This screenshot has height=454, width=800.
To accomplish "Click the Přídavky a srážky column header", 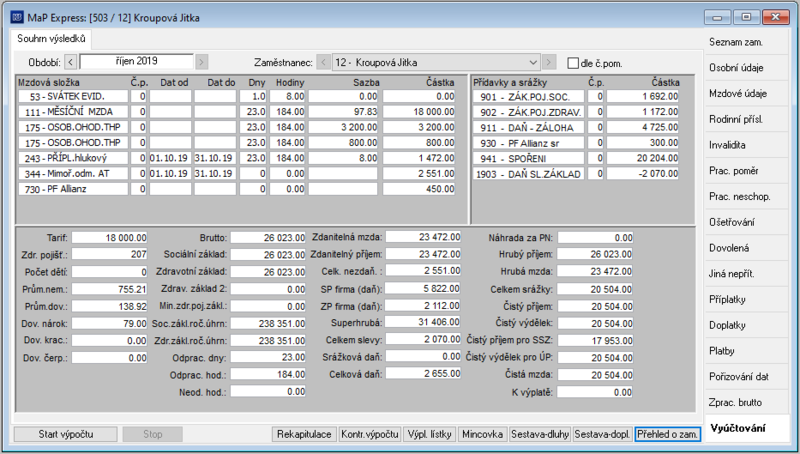I will [x=510, y=82].
